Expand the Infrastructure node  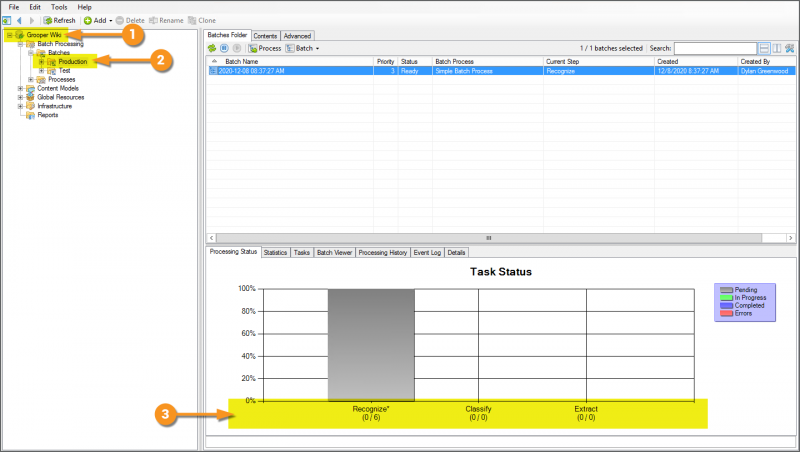20,106
